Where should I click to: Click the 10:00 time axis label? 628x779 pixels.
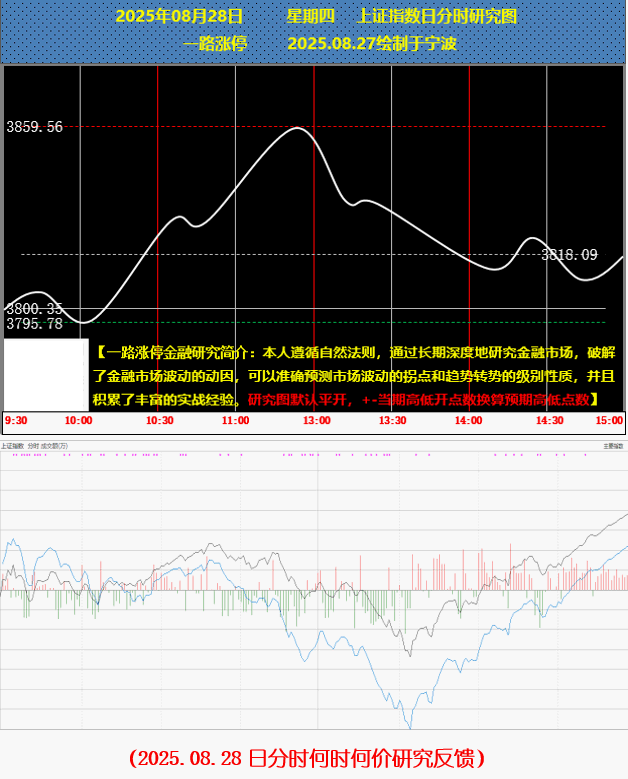pyautogui.click(x=78, y=420)
